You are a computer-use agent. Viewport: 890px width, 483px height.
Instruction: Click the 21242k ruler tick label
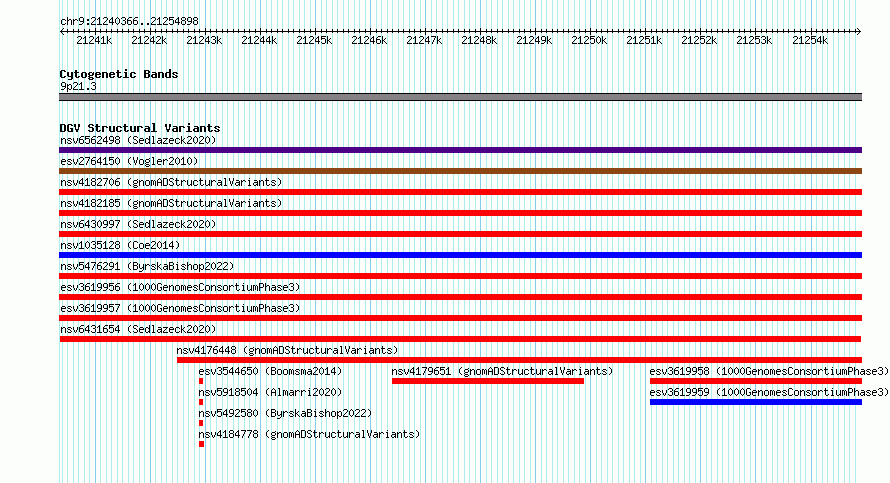149,40
